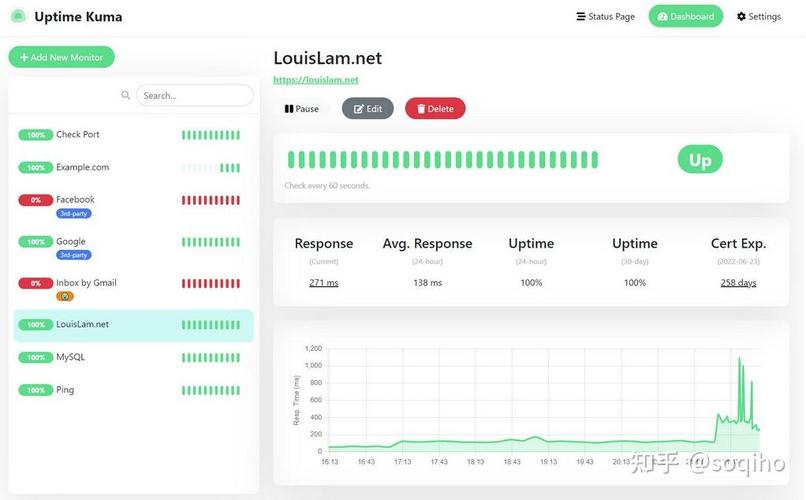Pause the LouisLam.net monitor
This screenshot has height=500, width=806.
tap(302, 108)
